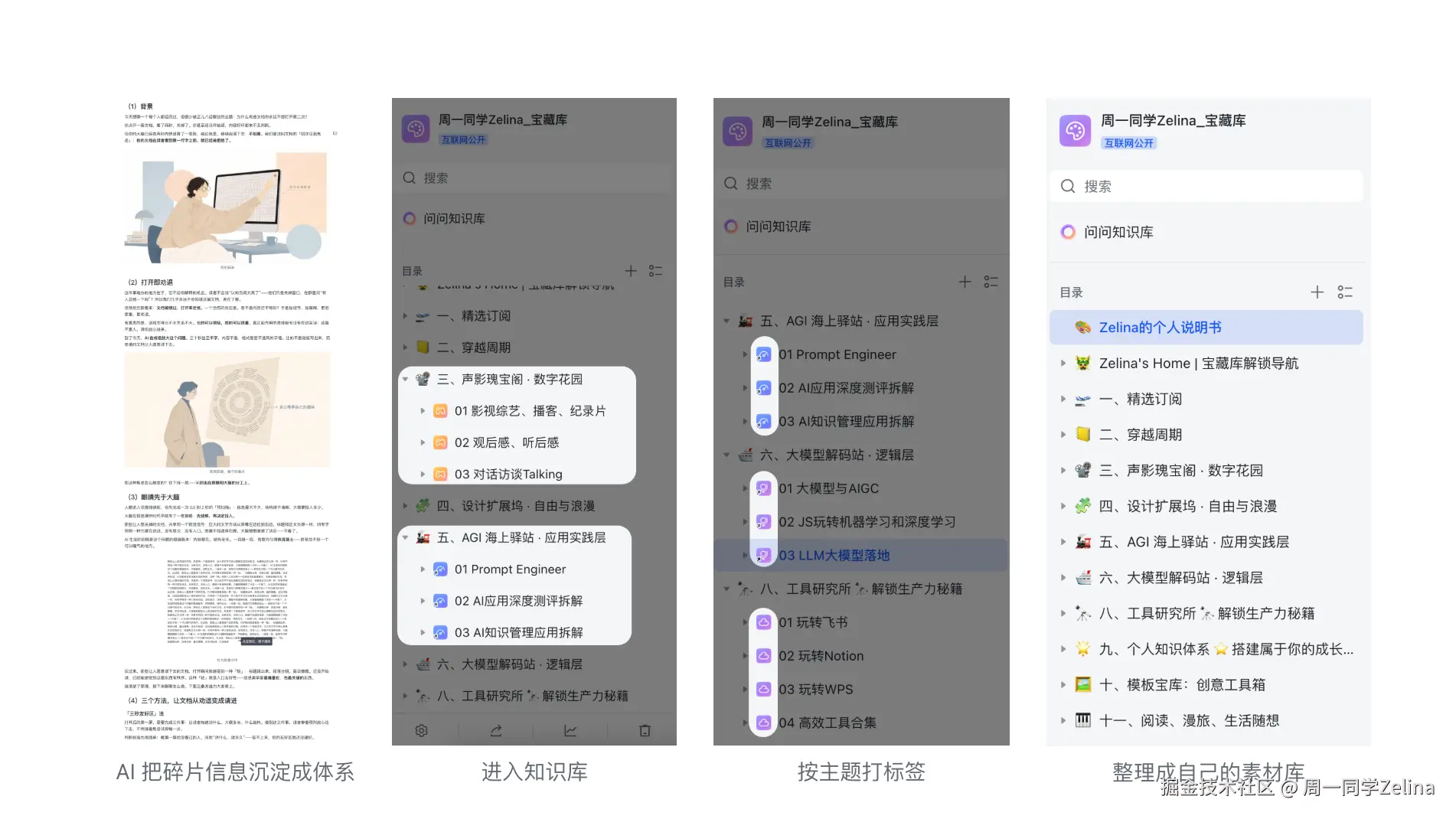Open the settings gear in the bottom toolbar
Image resolution: width=1456 pixels, height=819 pixels.
pyautogui.click(x=421, y=730)
